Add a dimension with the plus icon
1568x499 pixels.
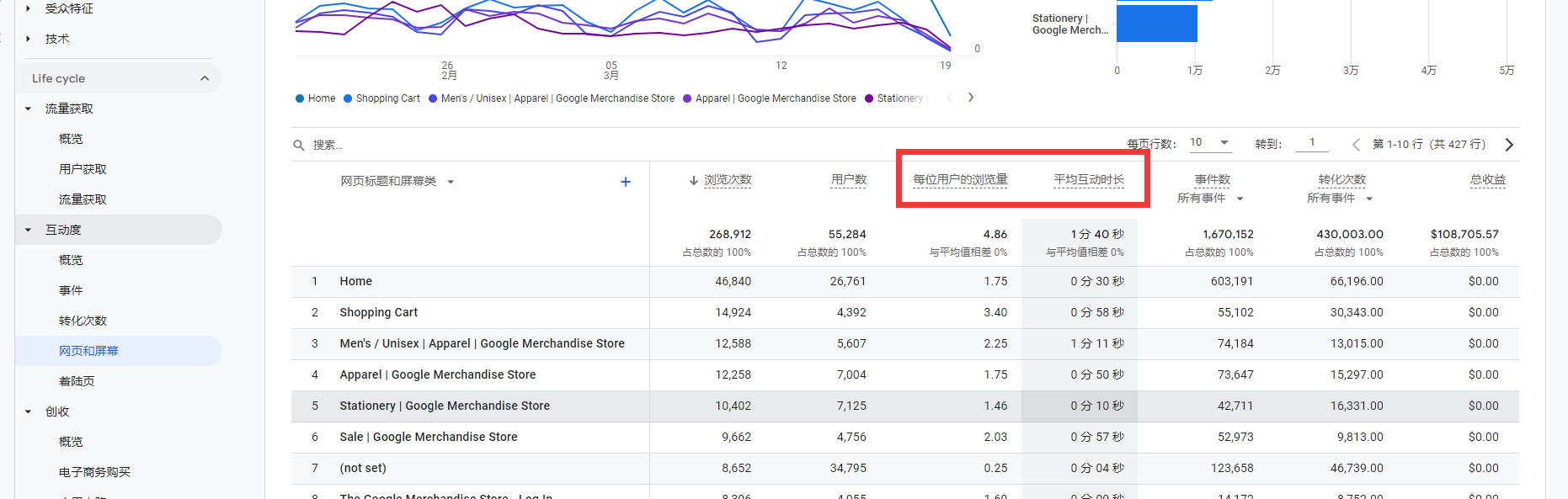[625, 182]
